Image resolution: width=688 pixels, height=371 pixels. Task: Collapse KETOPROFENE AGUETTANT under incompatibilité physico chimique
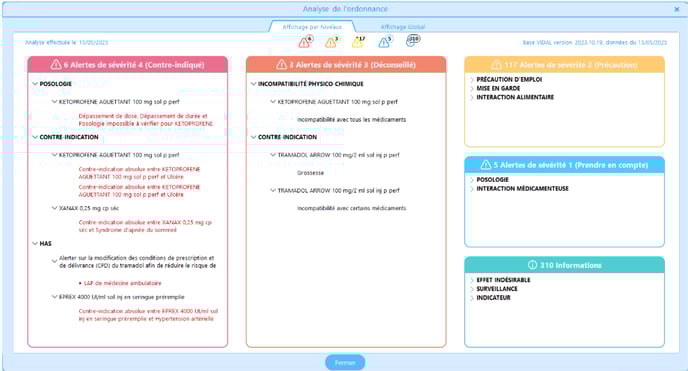point(273,102)
